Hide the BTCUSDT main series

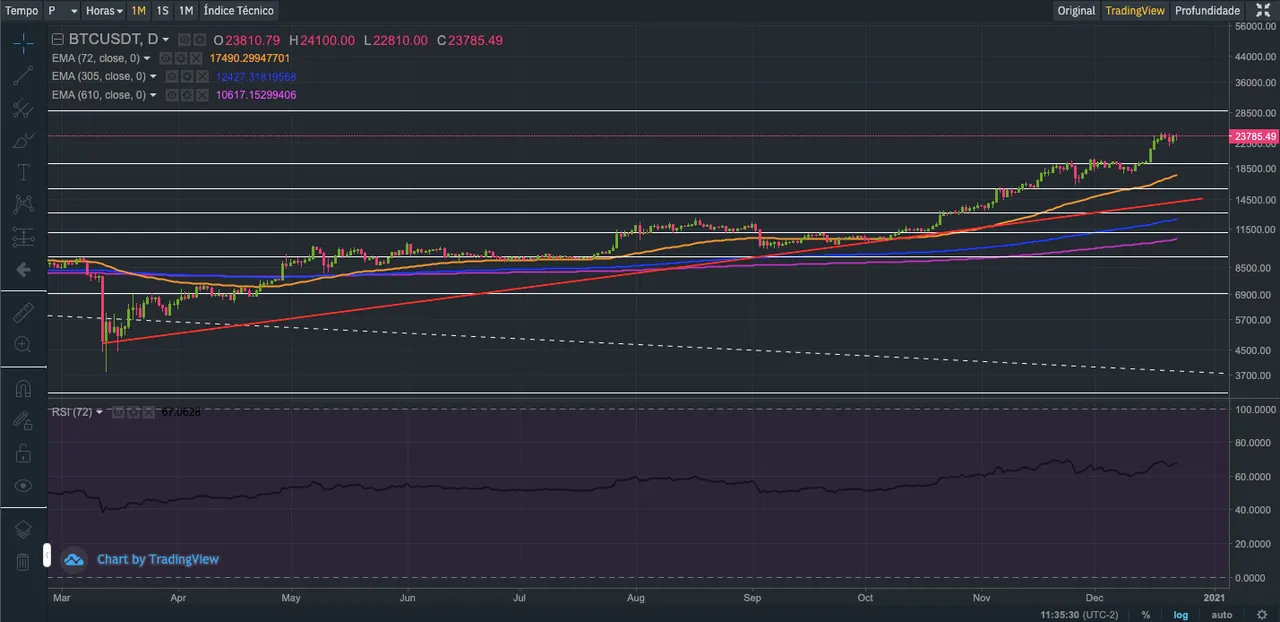(184, 40)
